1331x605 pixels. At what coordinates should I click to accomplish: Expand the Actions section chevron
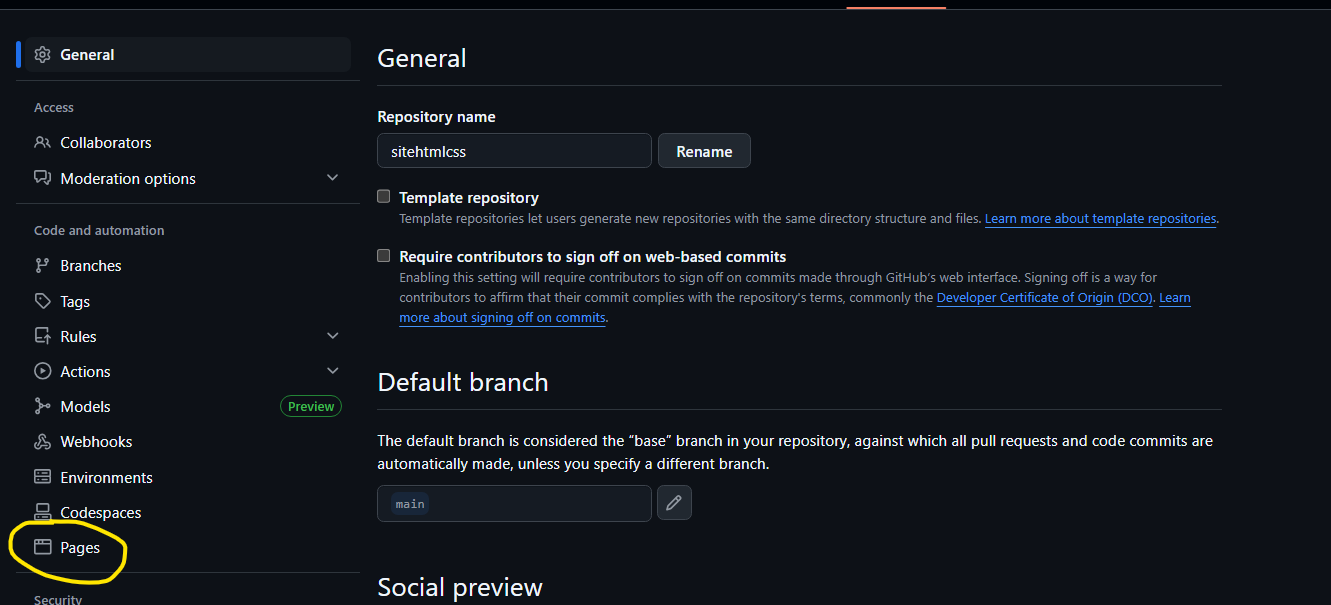(x=333, y=371)
